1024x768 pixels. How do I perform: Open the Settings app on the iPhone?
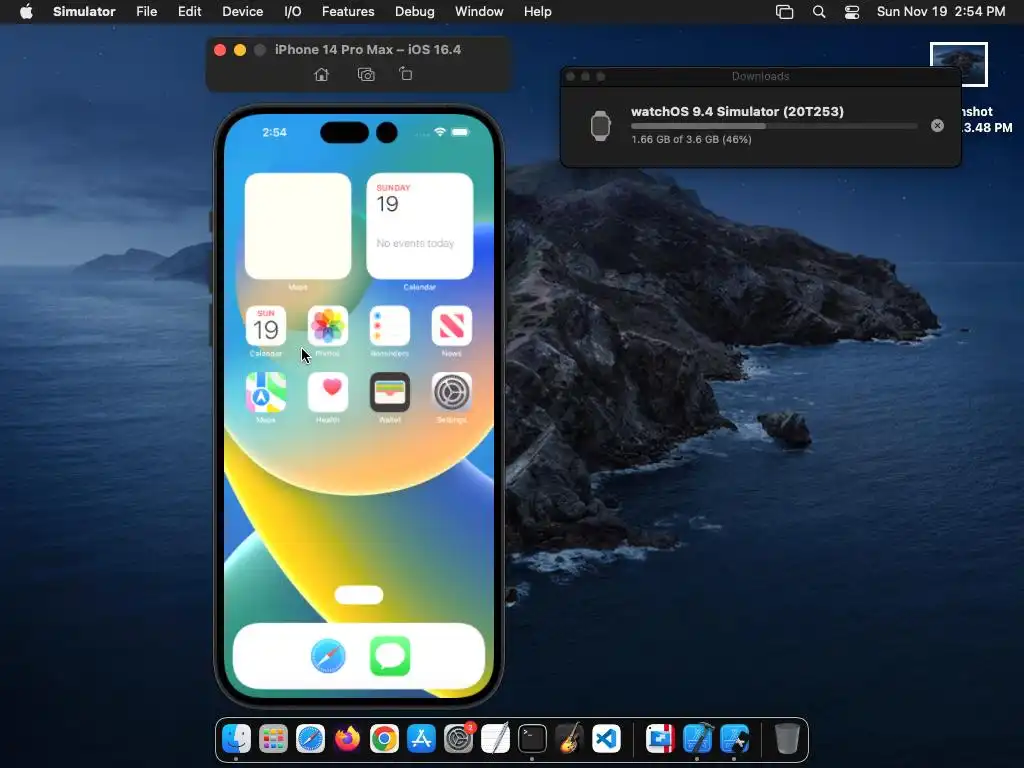(x=451, y=392)
